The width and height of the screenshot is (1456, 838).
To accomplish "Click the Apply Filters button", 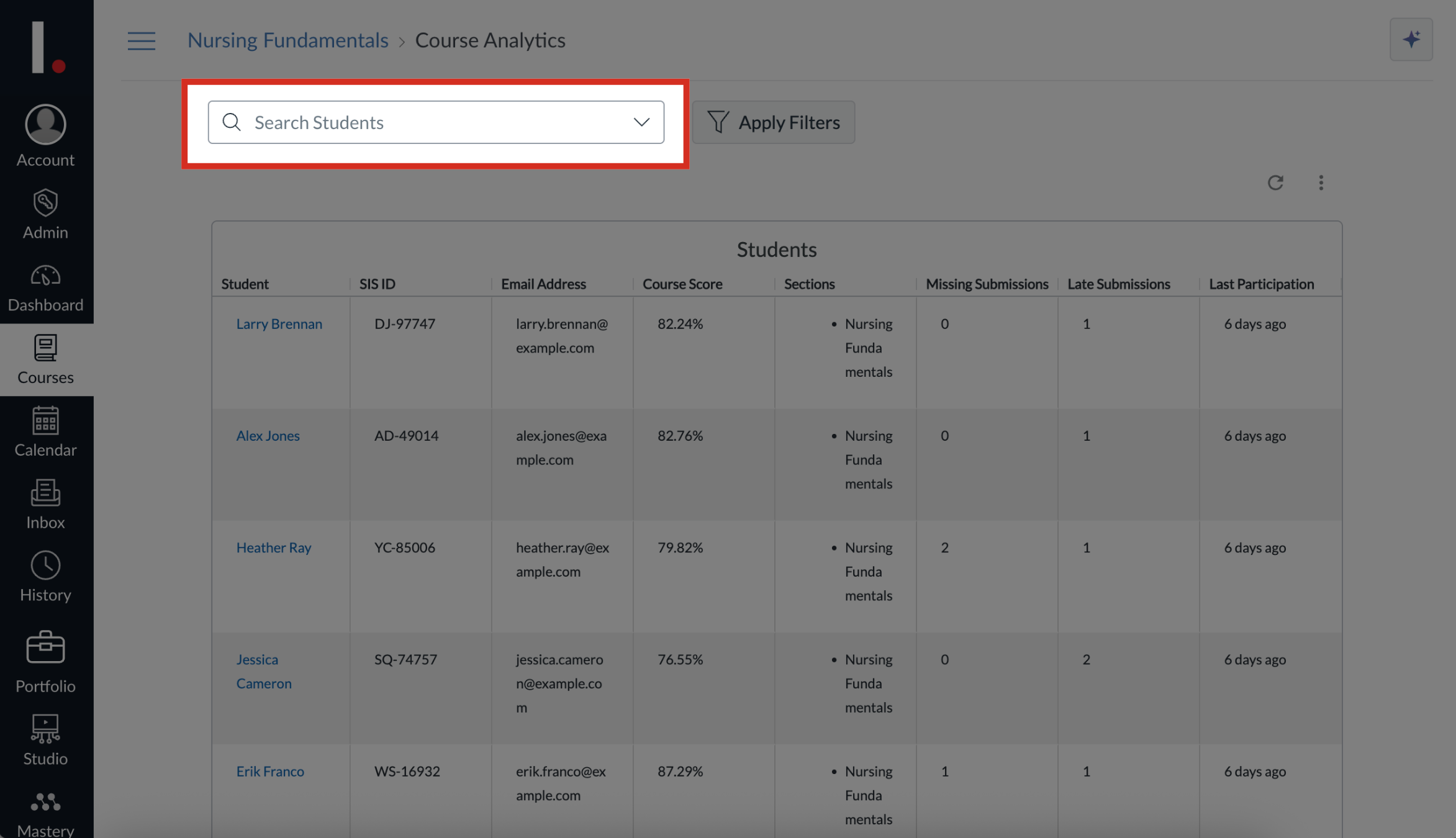I will 773,122.
